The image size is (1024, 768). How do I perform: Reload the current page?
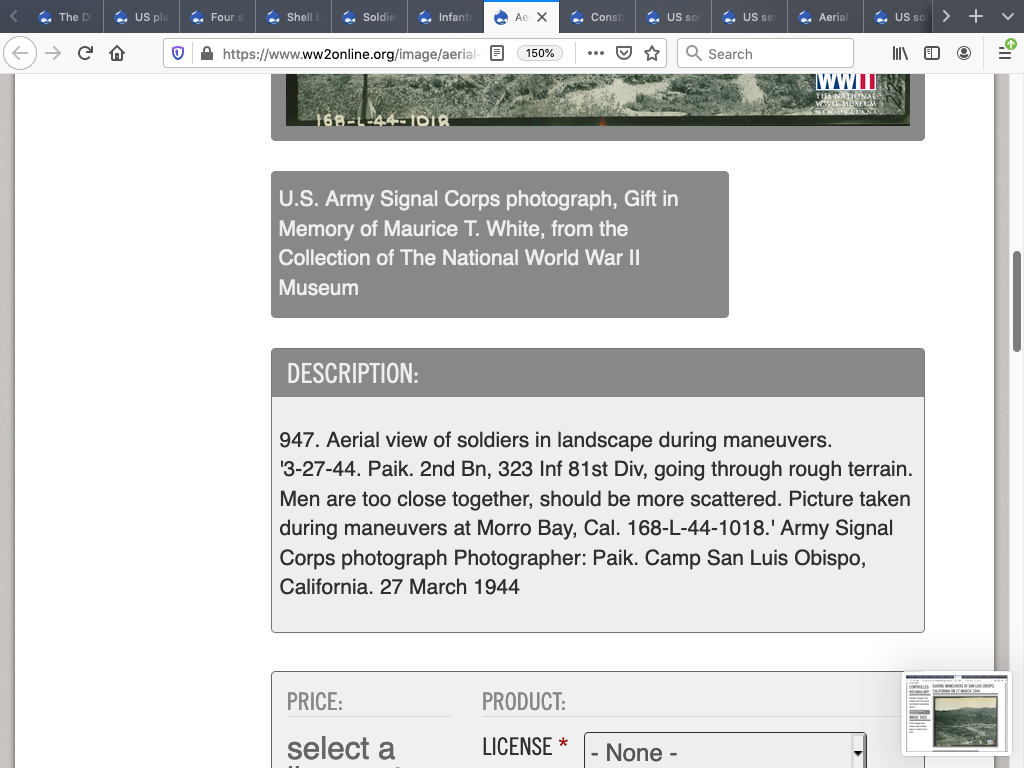click(x=85, y=54)
